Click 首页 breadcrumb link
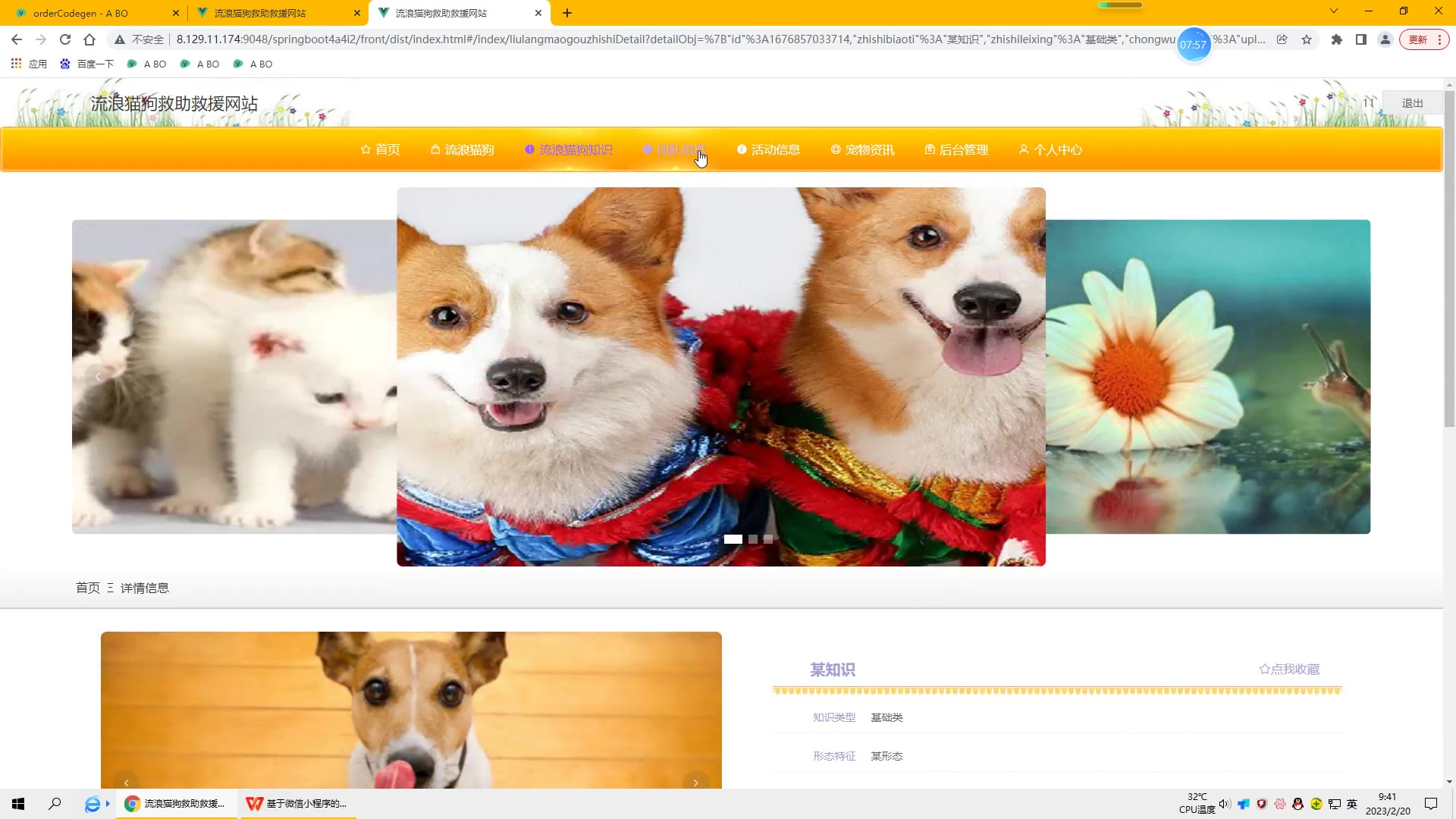 tap(87, 588)
